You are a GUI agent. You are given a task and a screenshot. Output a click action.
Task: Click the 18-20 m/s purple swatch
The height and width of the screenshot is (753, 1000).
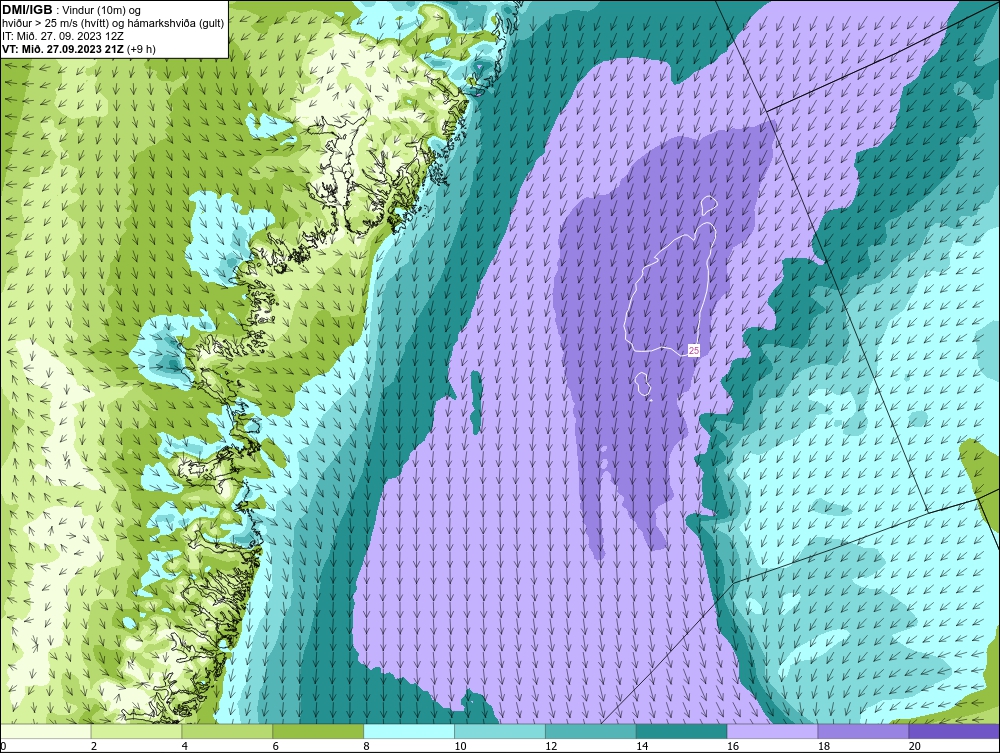point(864,731)
